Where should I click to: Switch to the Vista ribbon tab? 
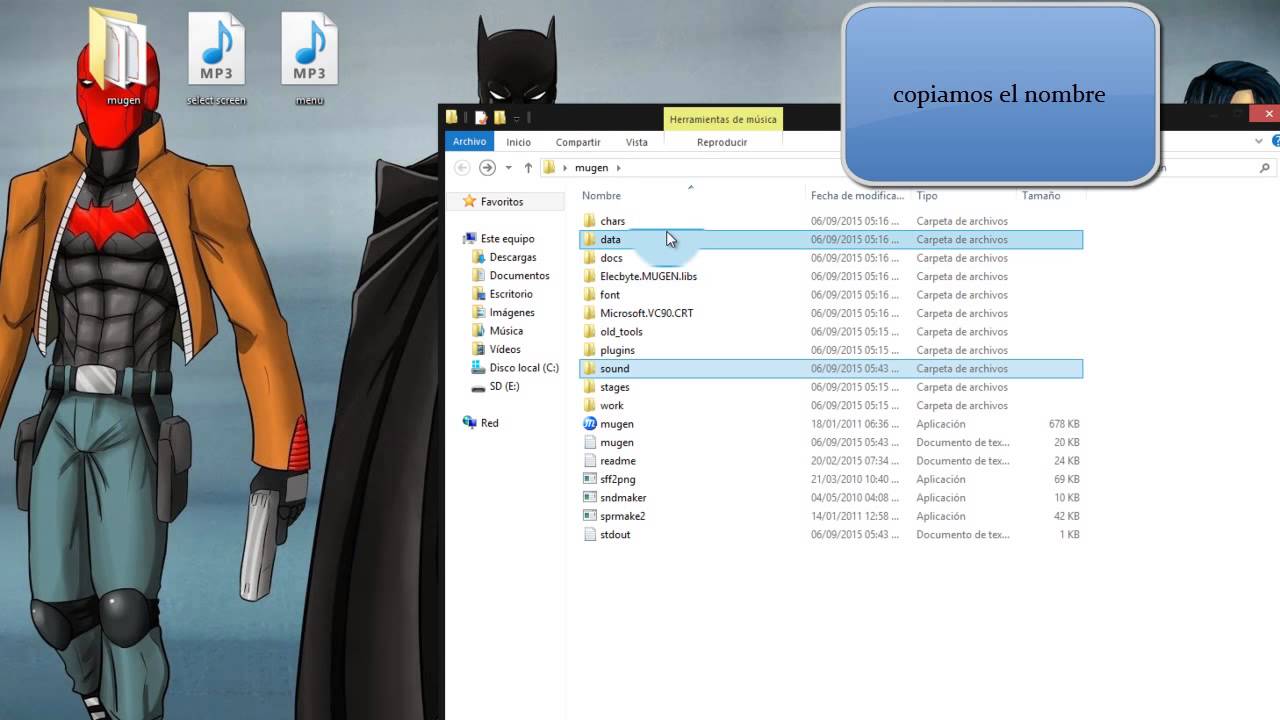636,142
